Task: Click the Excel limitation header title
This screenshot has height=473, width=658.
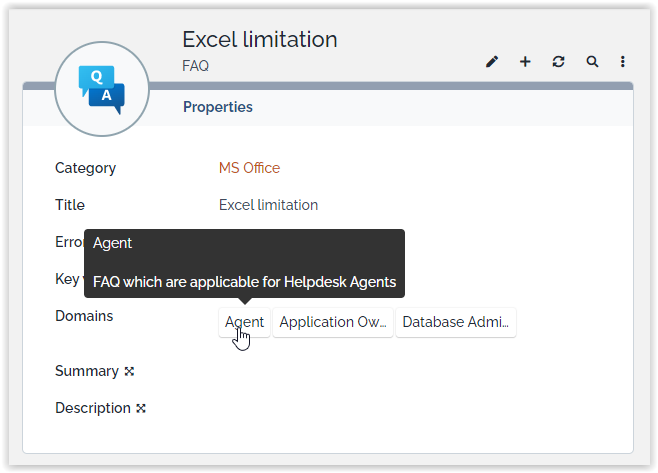Action: click(259, 39)
